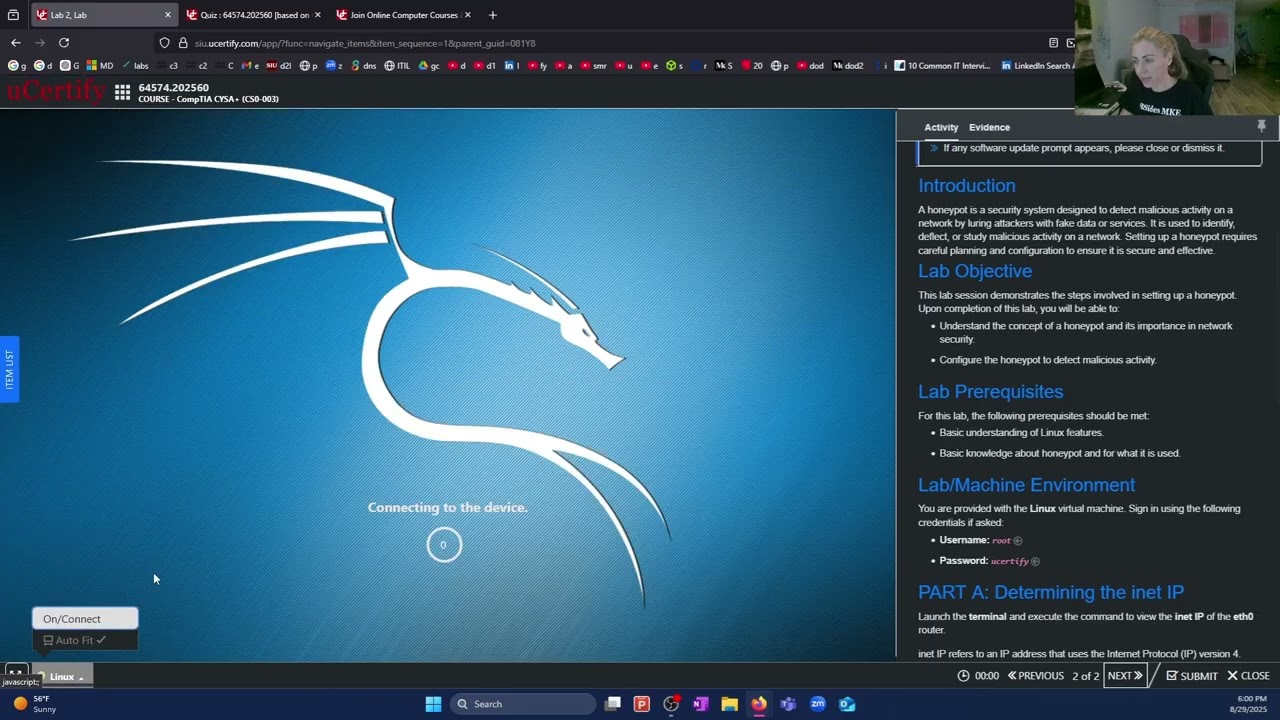The image size is (1280, 720).
Task: Go to the PREVIOUS item
Action: pos(1035,676)
